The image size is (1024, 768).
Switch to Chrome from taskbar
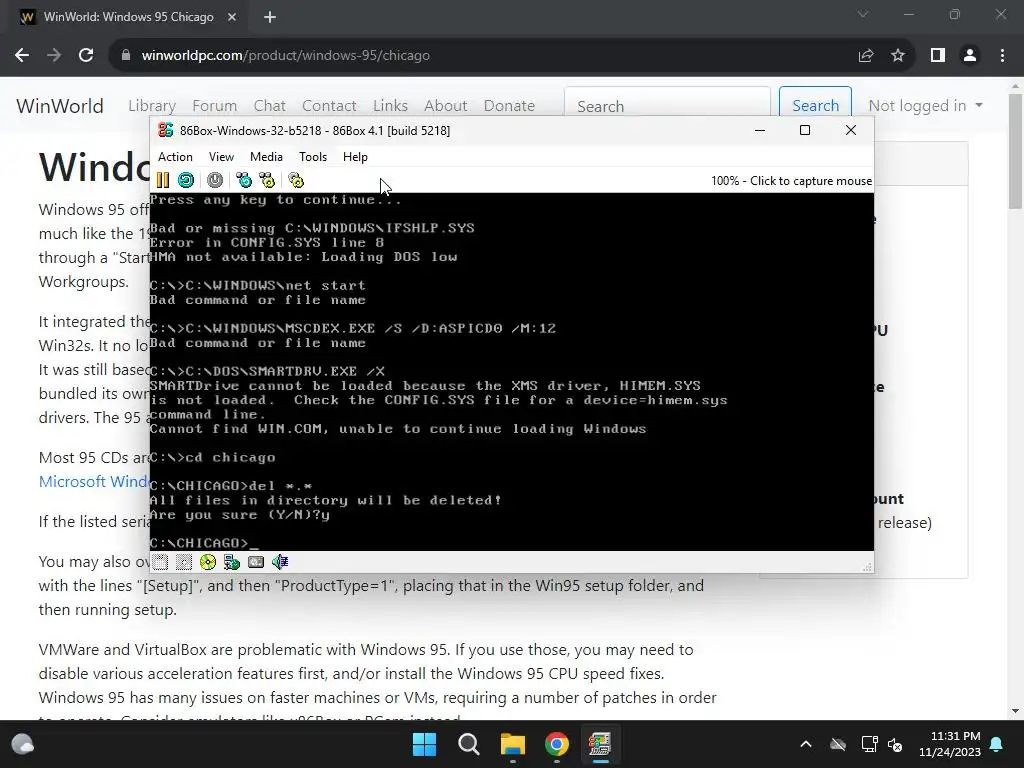click(557, 744)
